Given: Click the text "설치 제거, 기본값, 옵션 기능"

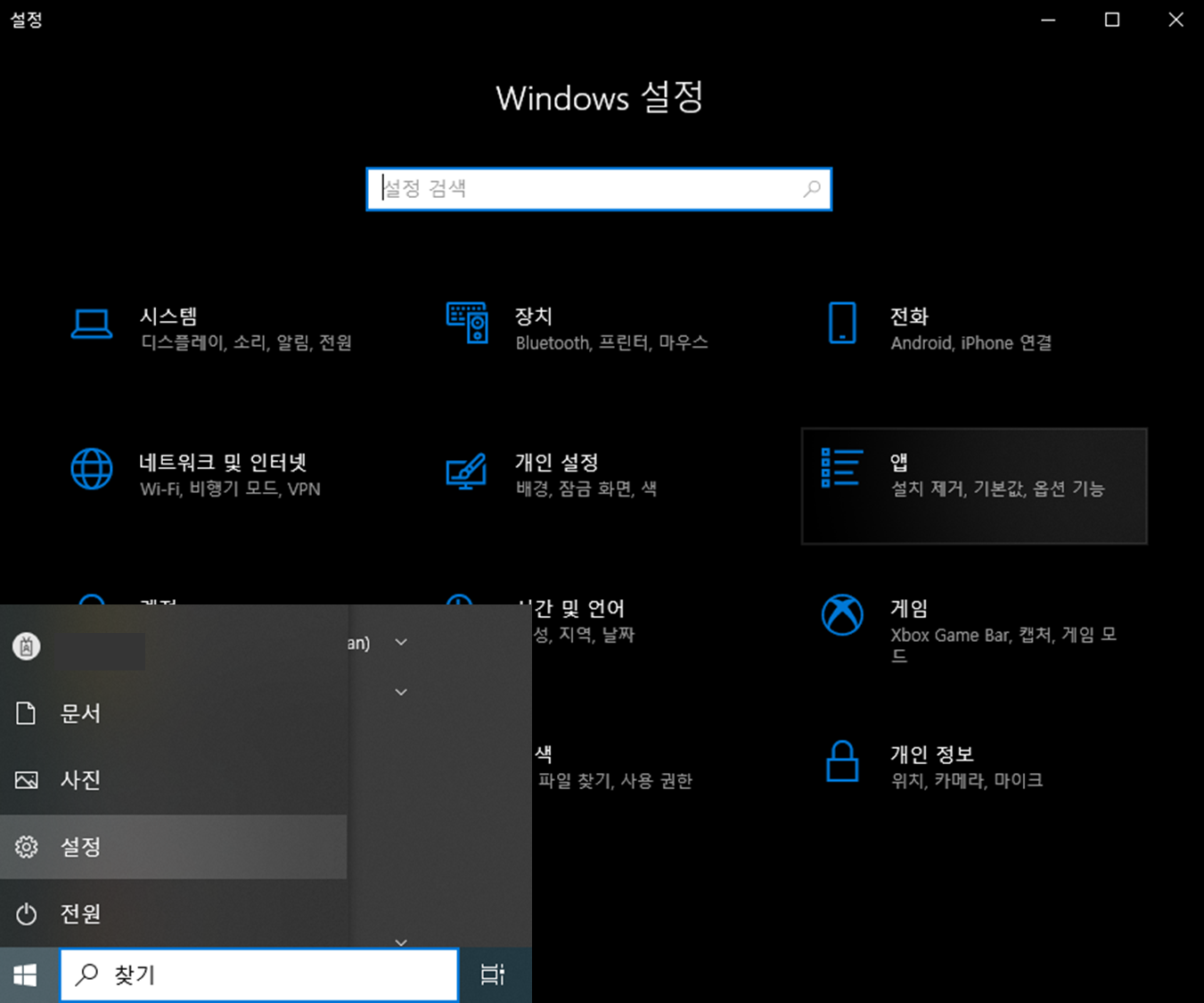Looking at the screenshot, I should pos(997,489).
